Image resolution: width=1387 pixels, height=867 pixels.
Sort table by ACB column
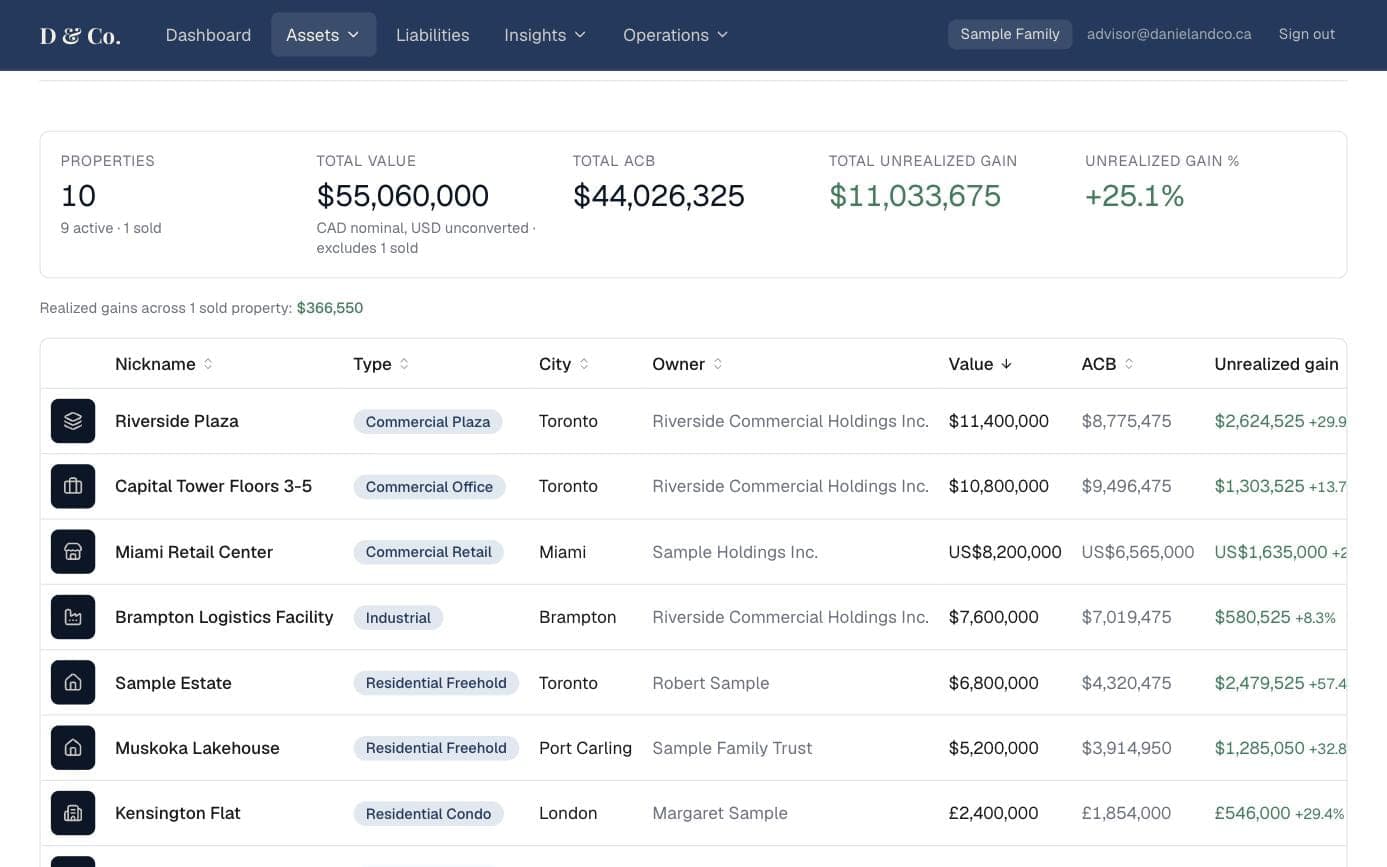tap(1108, 364)
